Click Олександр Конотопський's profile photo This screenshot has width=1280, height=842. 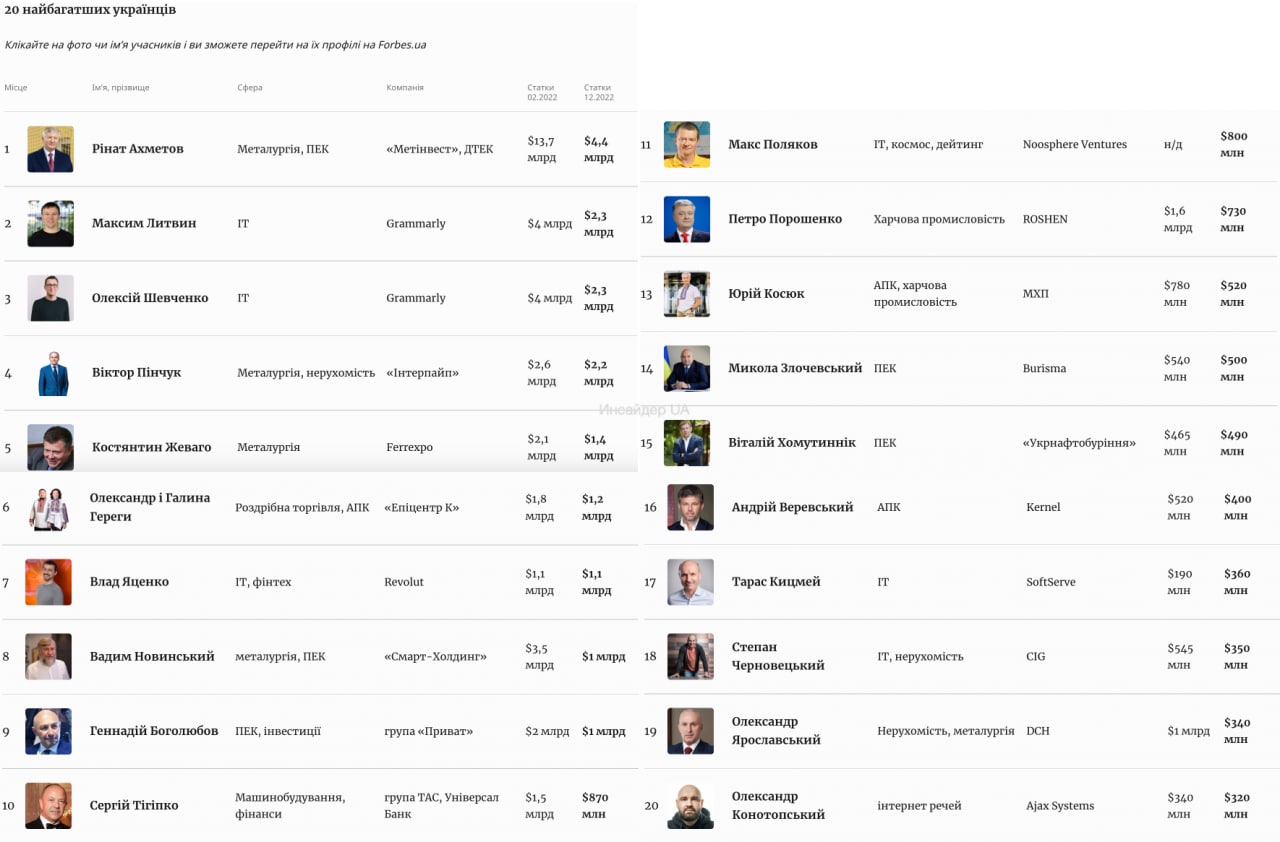tap(690, 806)
